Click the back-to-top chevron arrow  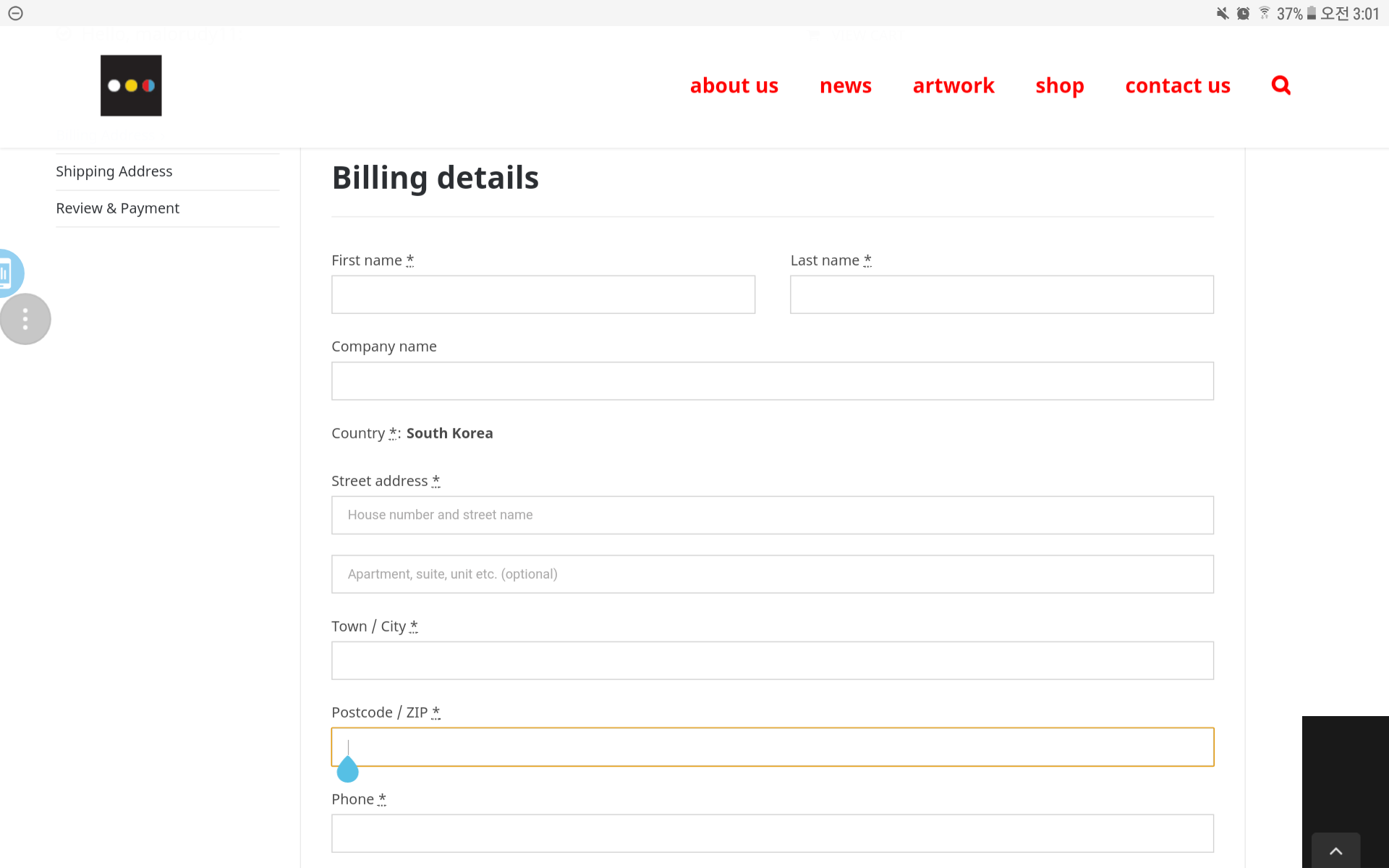click(1335, 851)
